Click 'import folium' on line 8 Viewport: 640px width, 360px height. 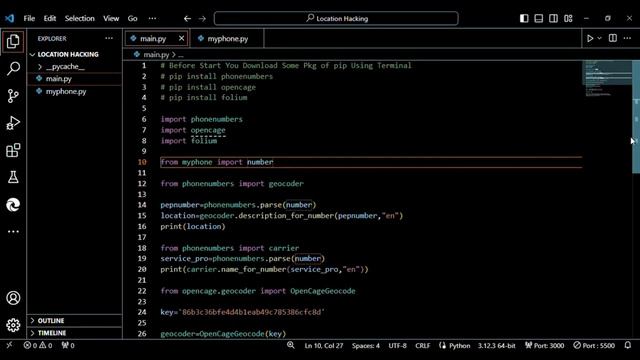tap(189, 141)
